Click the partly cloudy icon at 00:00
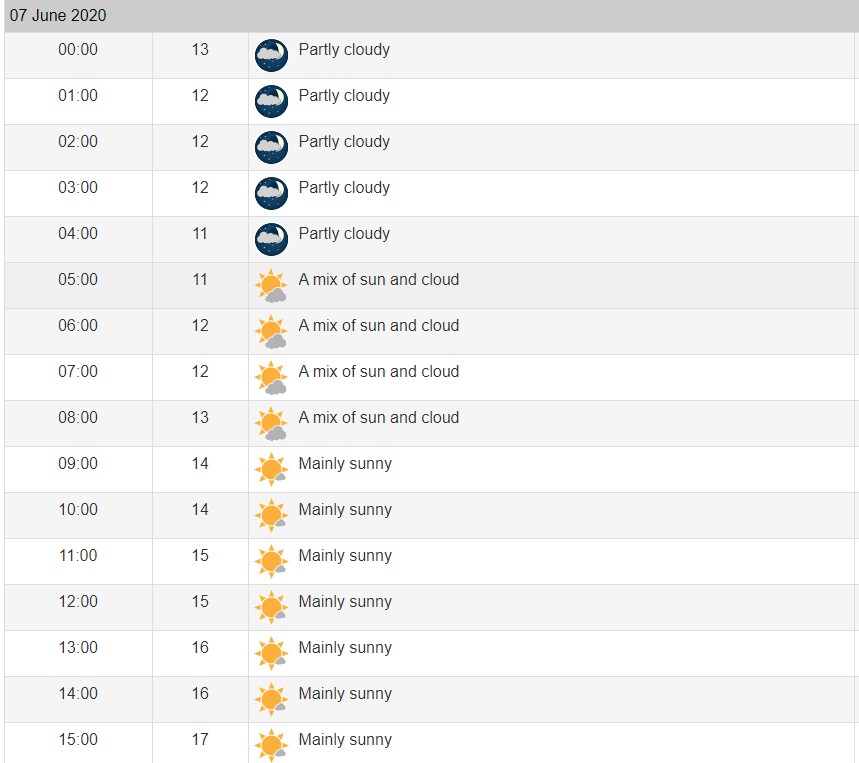The image size is (859, 763). (x=271, y=56)
